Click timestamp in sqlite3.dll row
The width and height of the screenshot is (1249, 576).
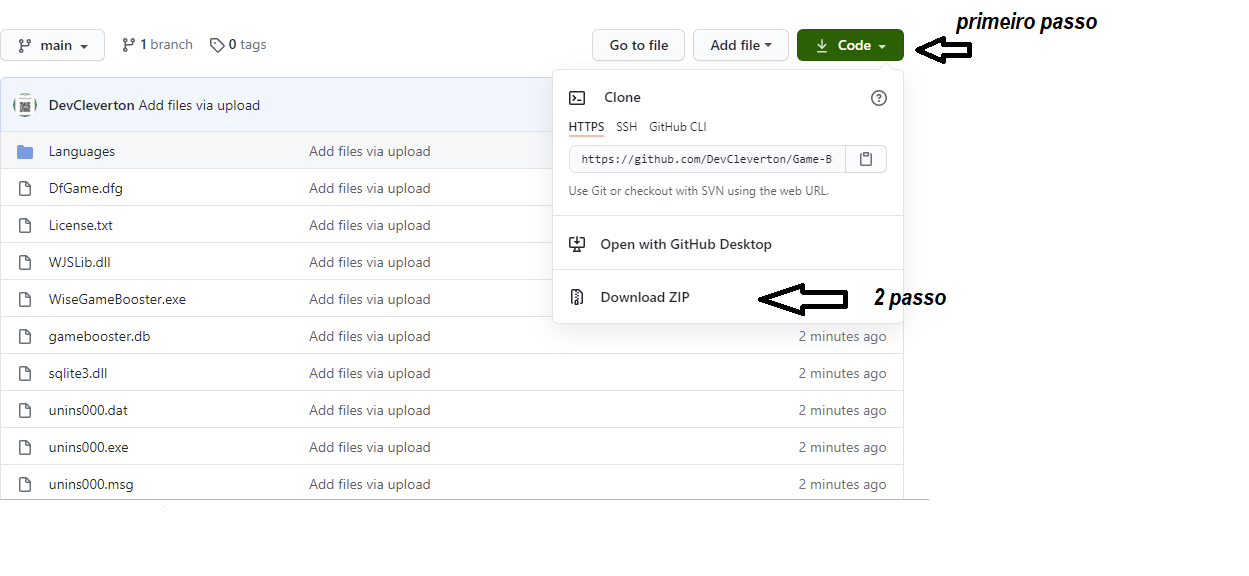coord(842,373)
